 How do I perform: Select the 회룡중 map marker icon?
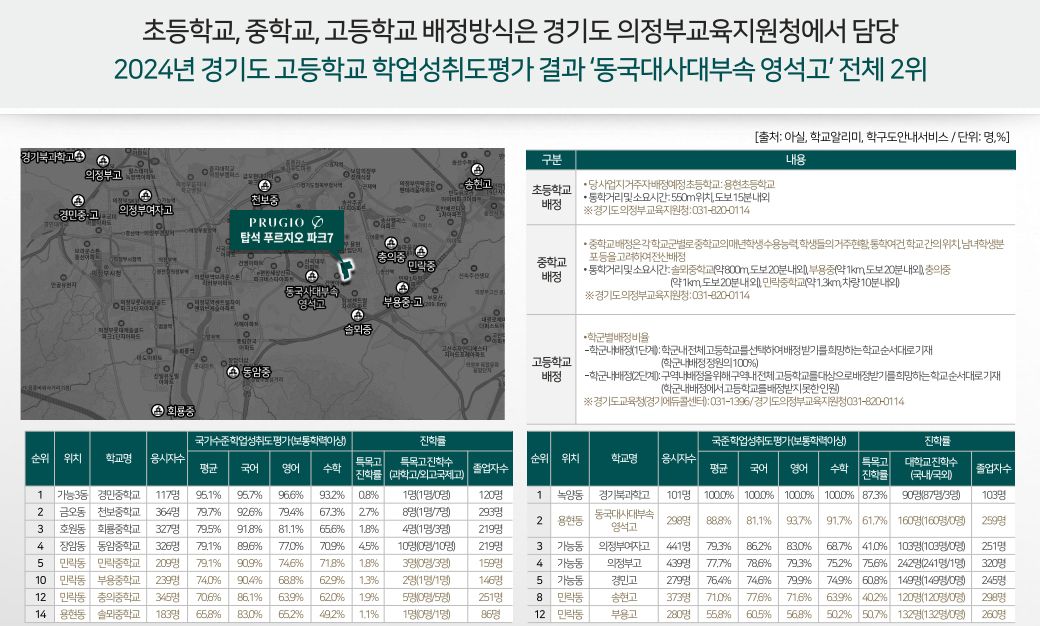click(158, 410)
